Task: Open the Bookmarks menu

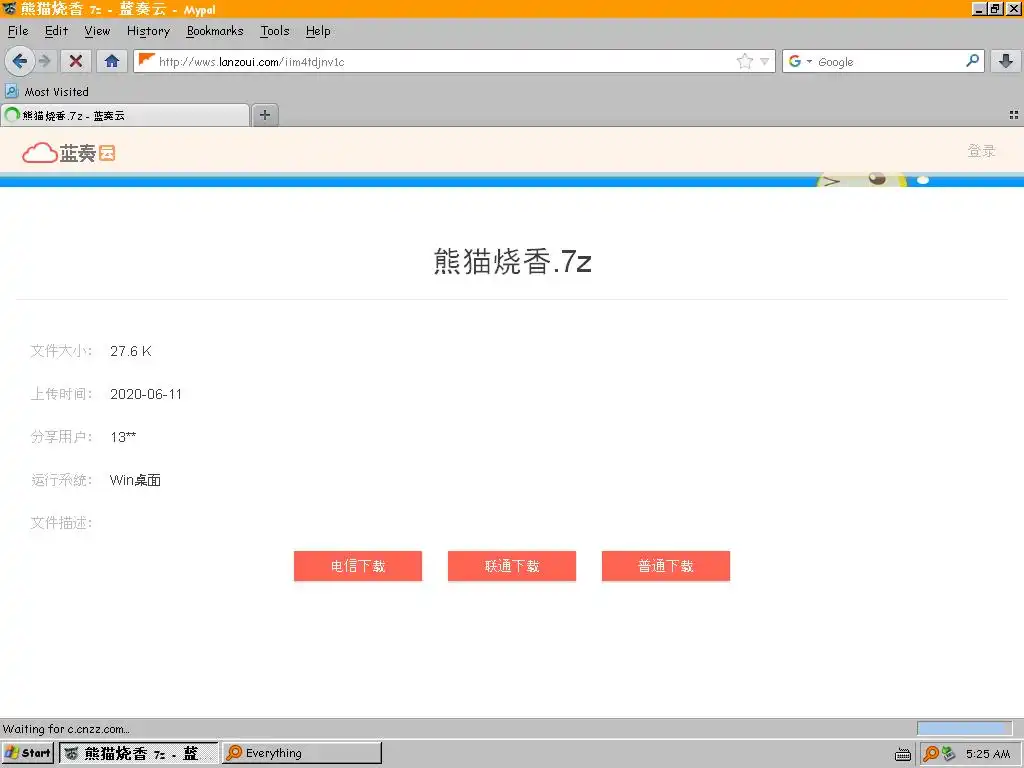Action: [x=215, y=31]
